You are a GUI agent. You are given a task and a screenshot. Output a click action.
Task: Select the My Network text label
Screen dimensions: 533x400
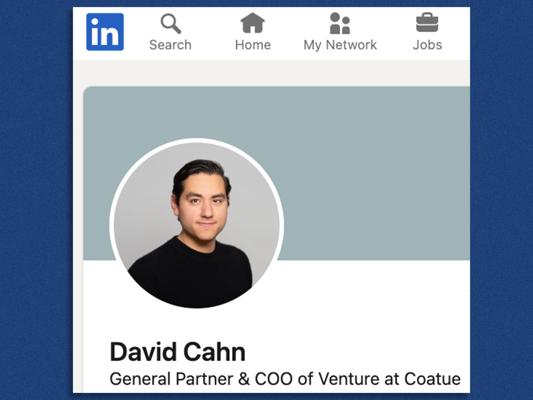pyautogui.click(x=340, y=45)
